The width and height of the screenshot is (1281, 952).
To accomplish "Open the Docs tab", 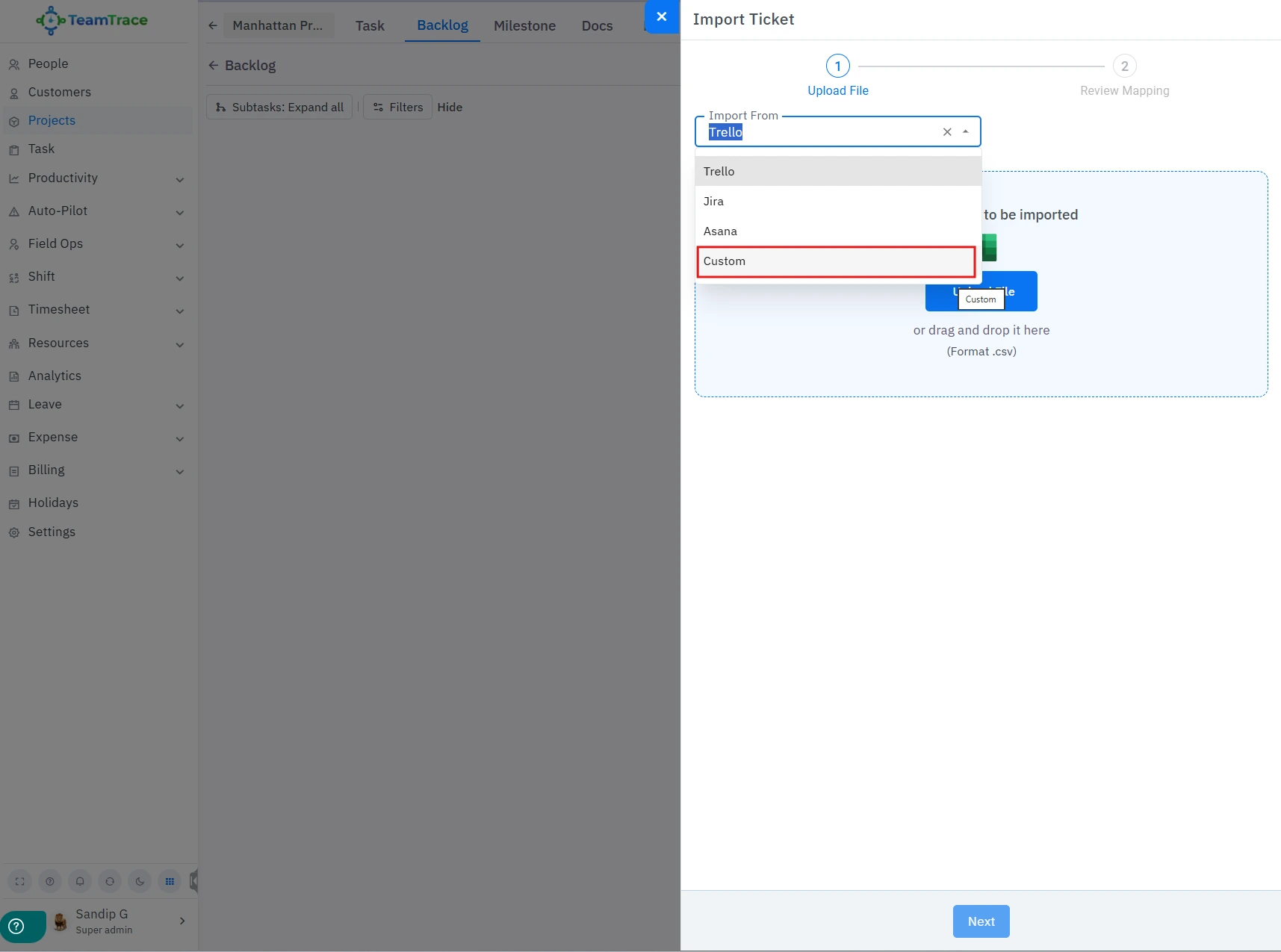I will click(597, 25).
